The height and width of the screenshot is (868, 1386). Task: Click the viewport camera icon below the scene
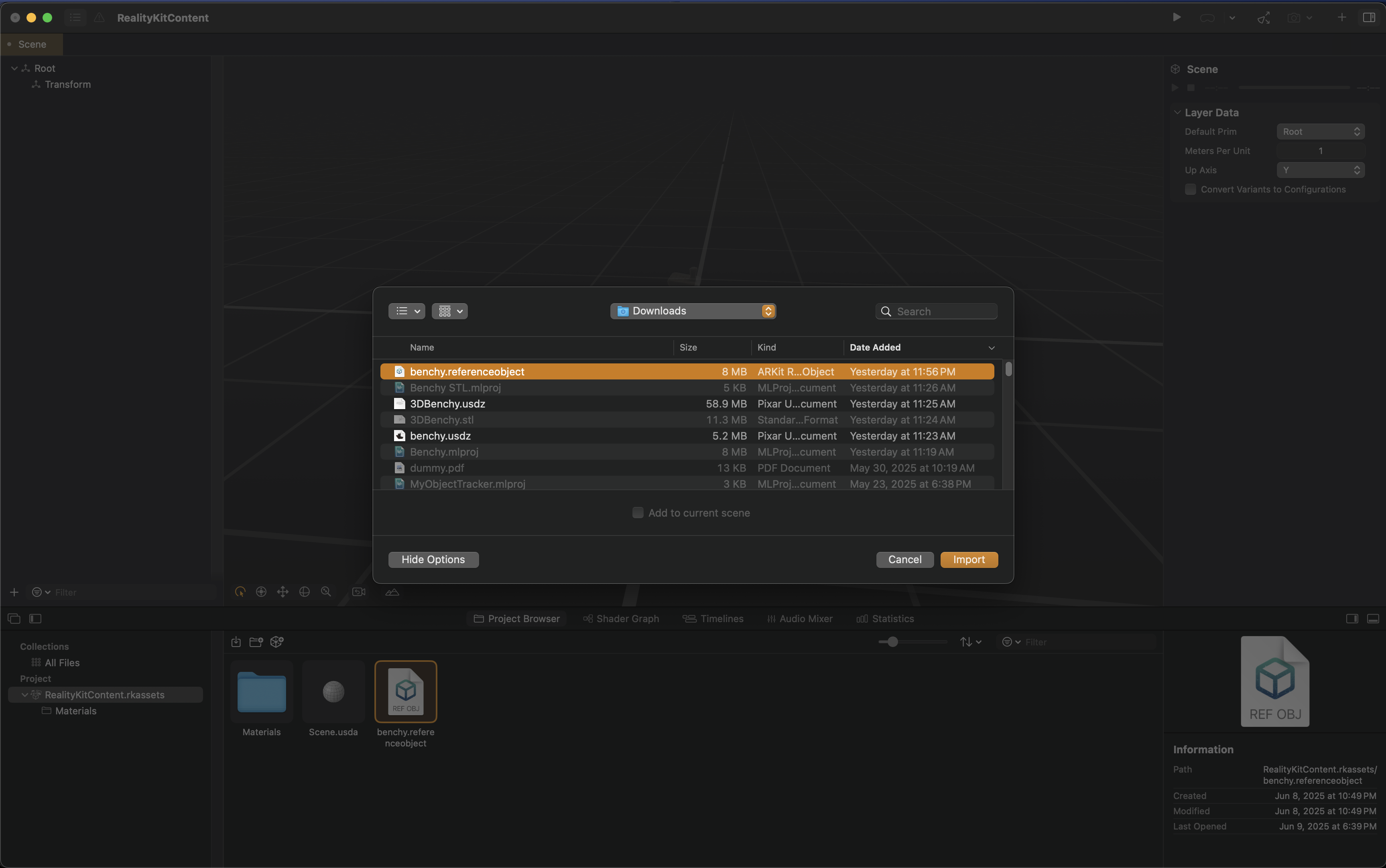pos(359,592)
